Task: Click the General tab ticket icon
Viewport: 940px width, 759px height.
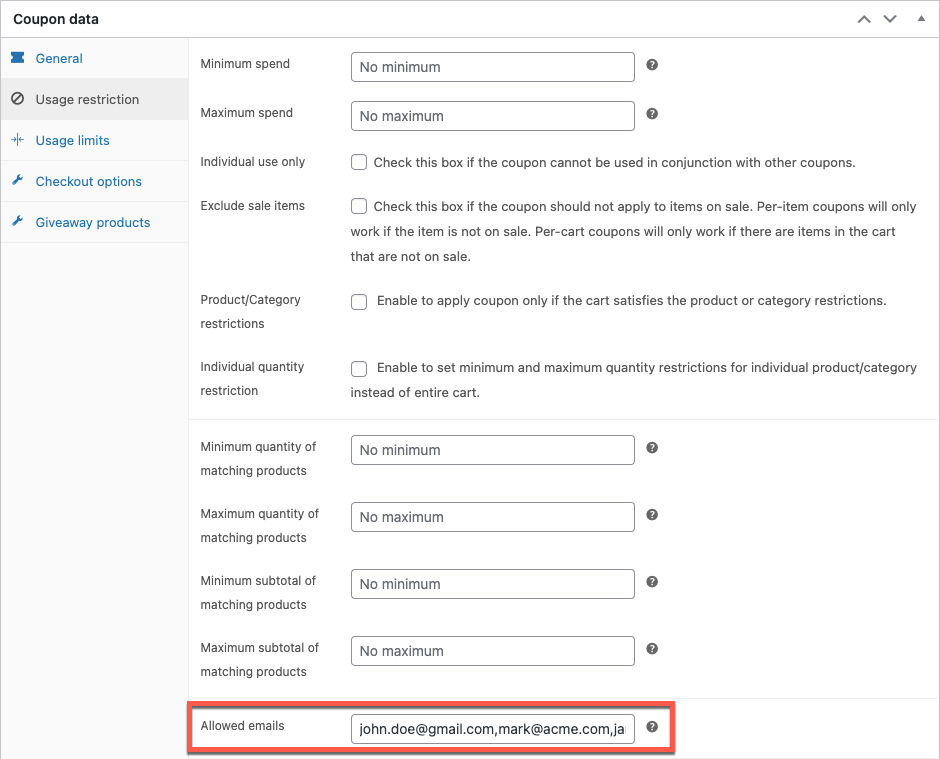Action: (x=18, y=58)
